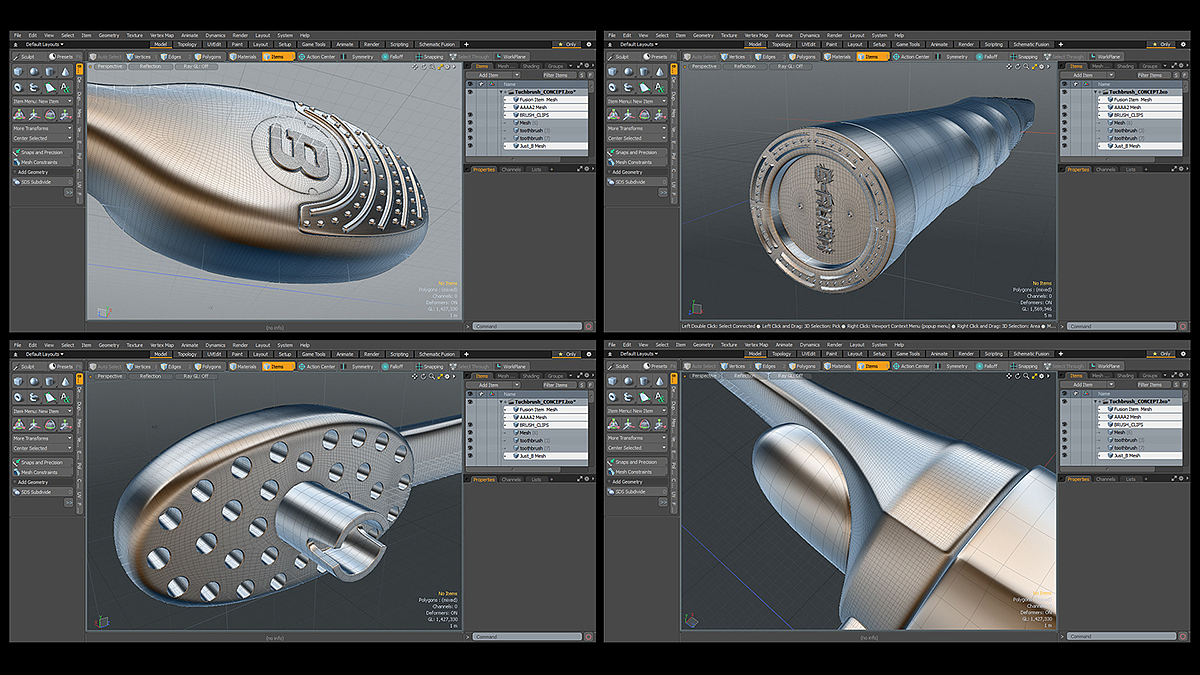Select the Cone primitive in top-right window
Viewport: 1200px width, 675px height.
660,72
